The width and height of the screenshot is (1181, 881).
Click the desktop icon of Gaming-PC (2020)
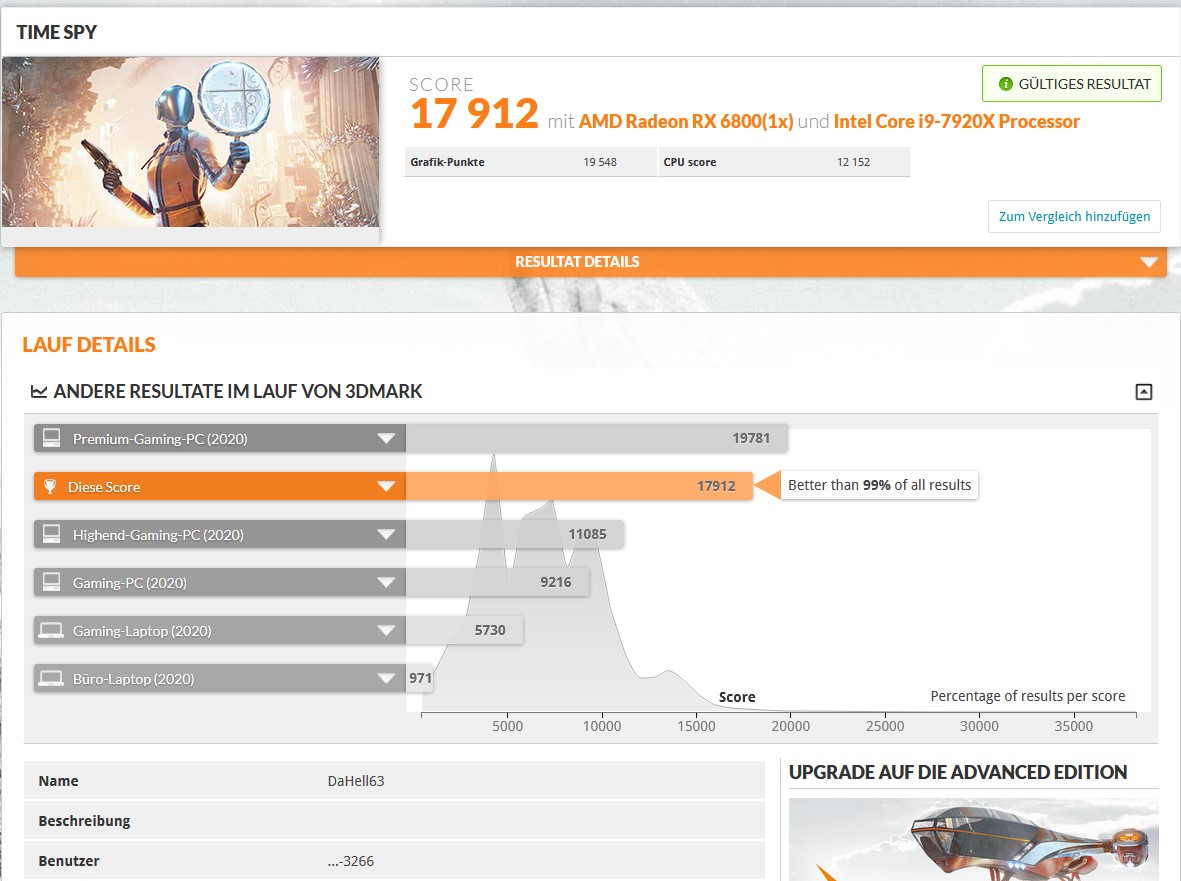tap(51, 582)
